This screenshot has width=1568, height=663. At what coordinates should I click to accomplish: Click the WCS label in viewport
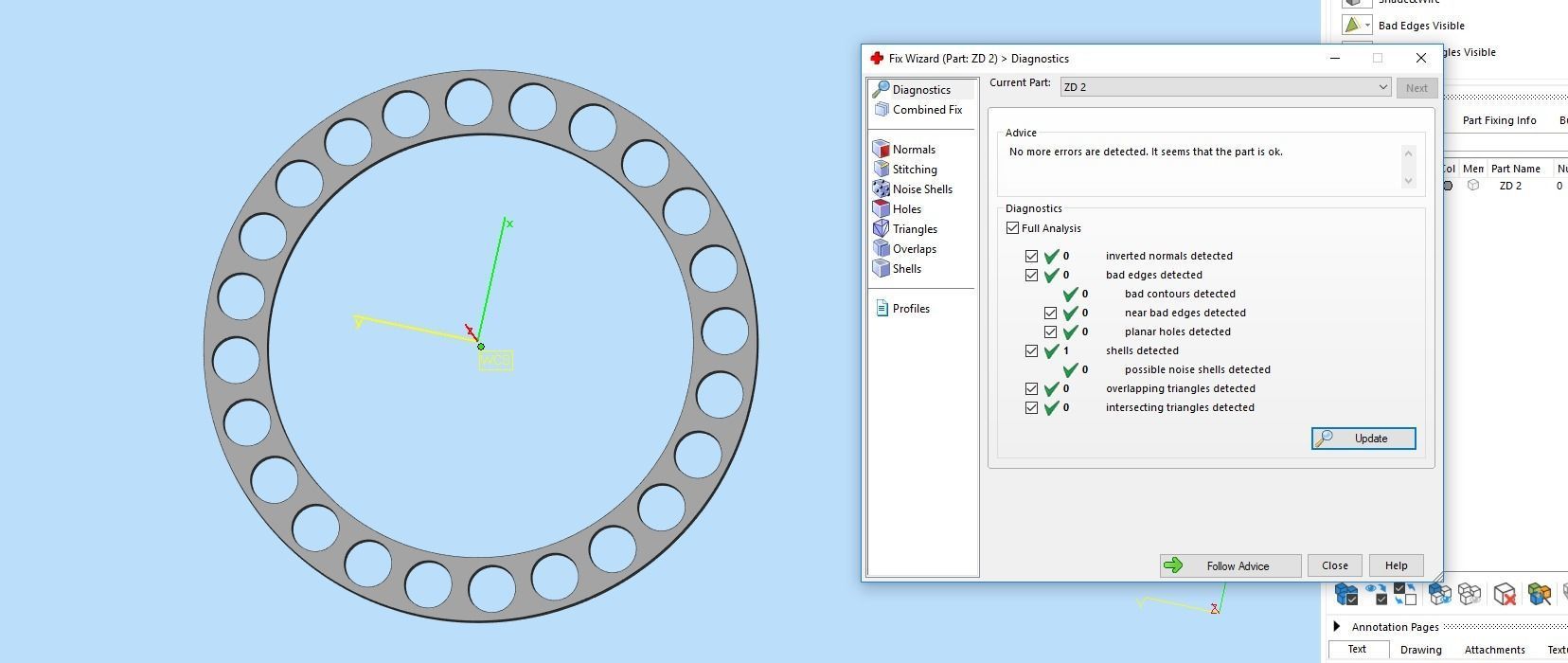click(495, 360)
